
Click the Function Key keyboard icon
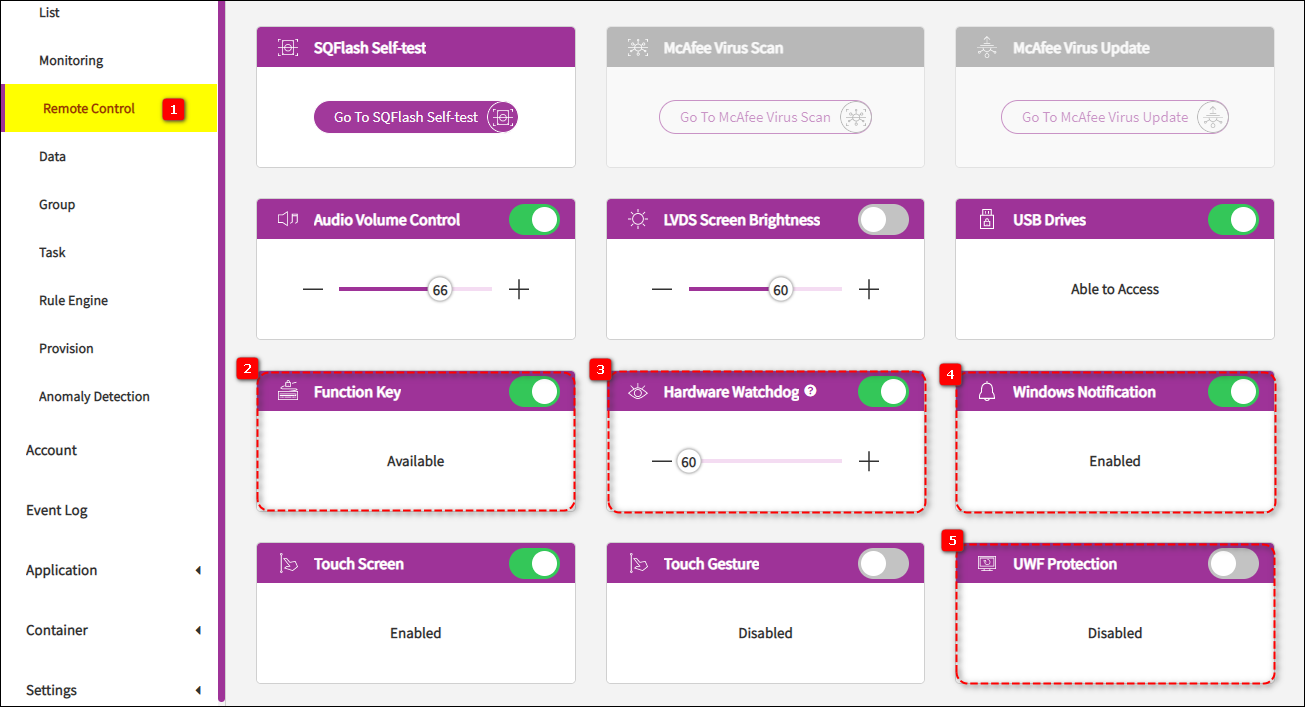point(288,391)
